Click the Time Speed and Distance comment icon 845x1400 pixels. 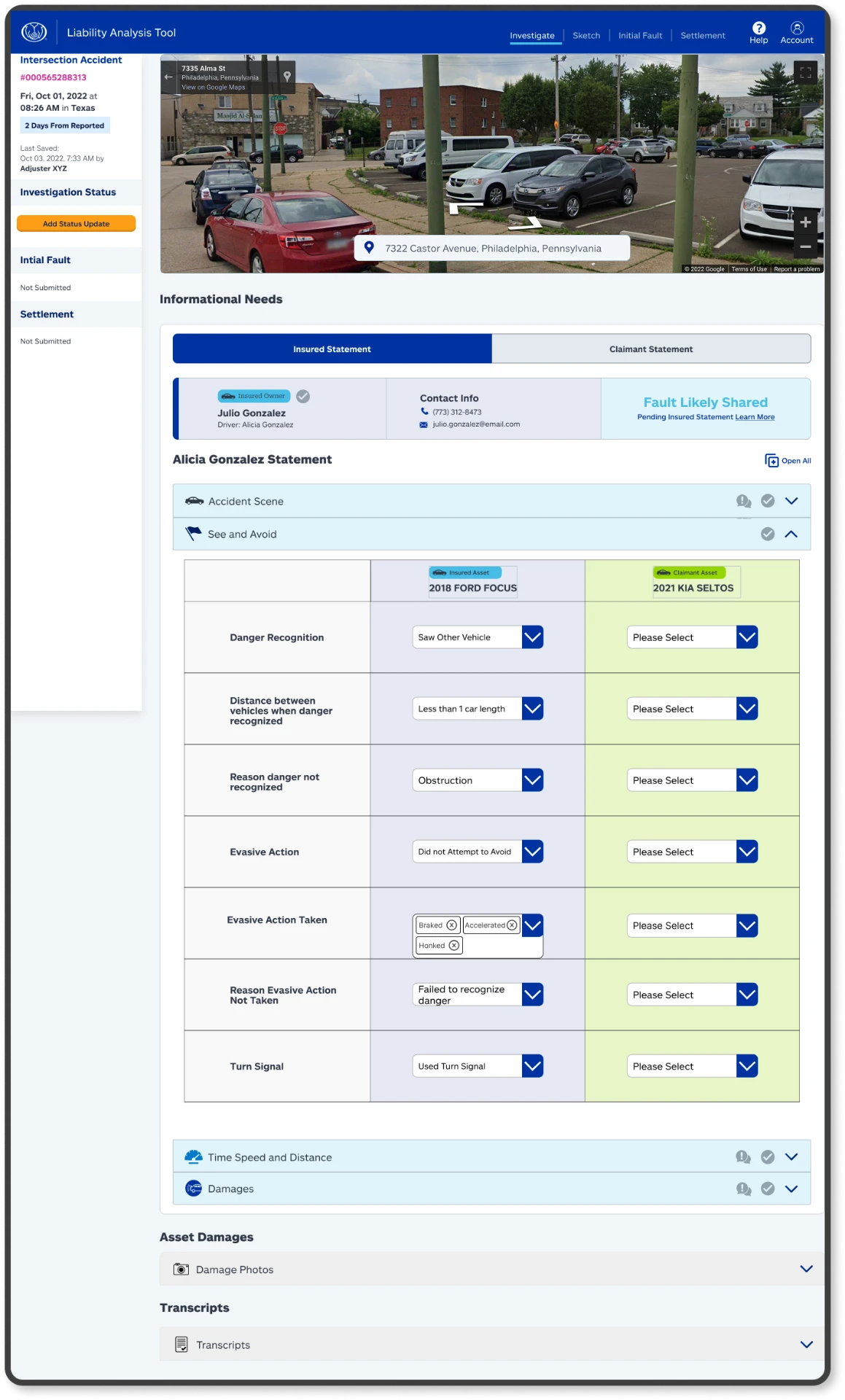[744, 1157]
